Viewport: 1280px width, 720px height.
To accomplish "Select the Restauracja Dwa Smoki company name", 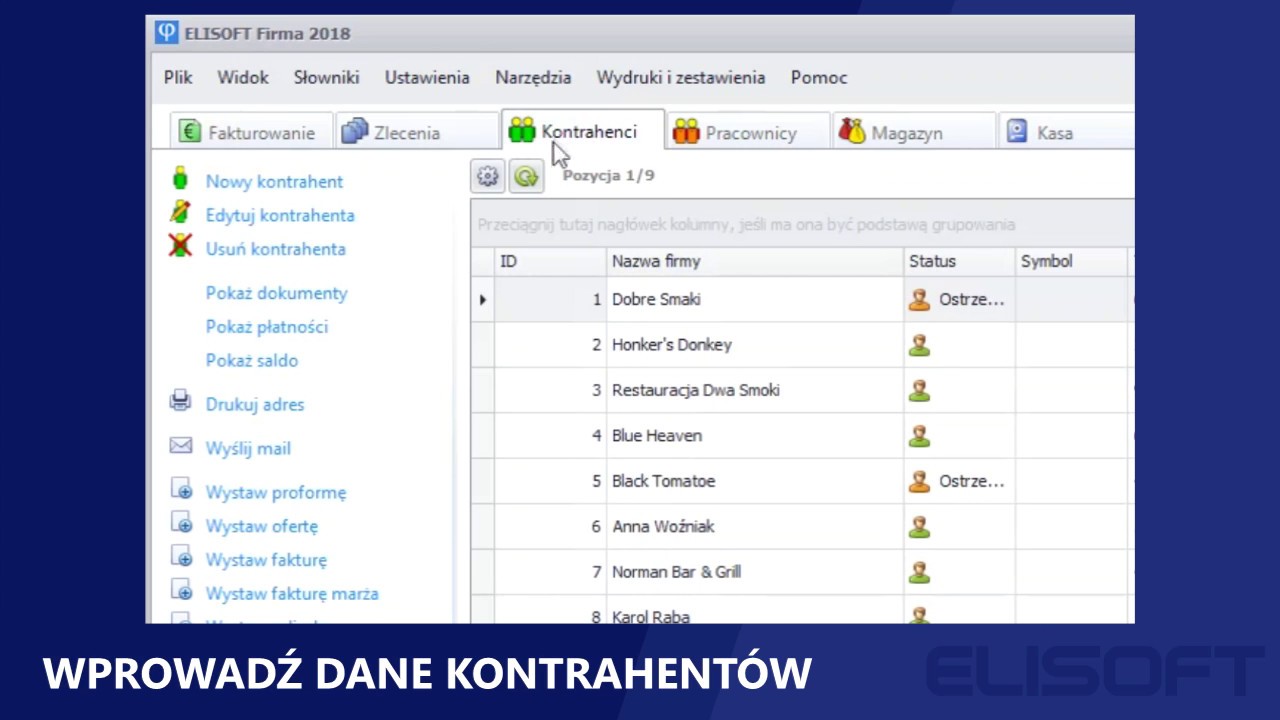I will pos(696,390).
